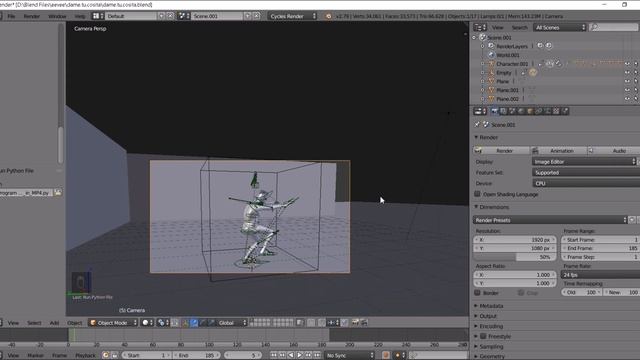Viewport: 640px width, 360px height.
Task: Click the Audio mixdown button
Action: pos(614,151)
